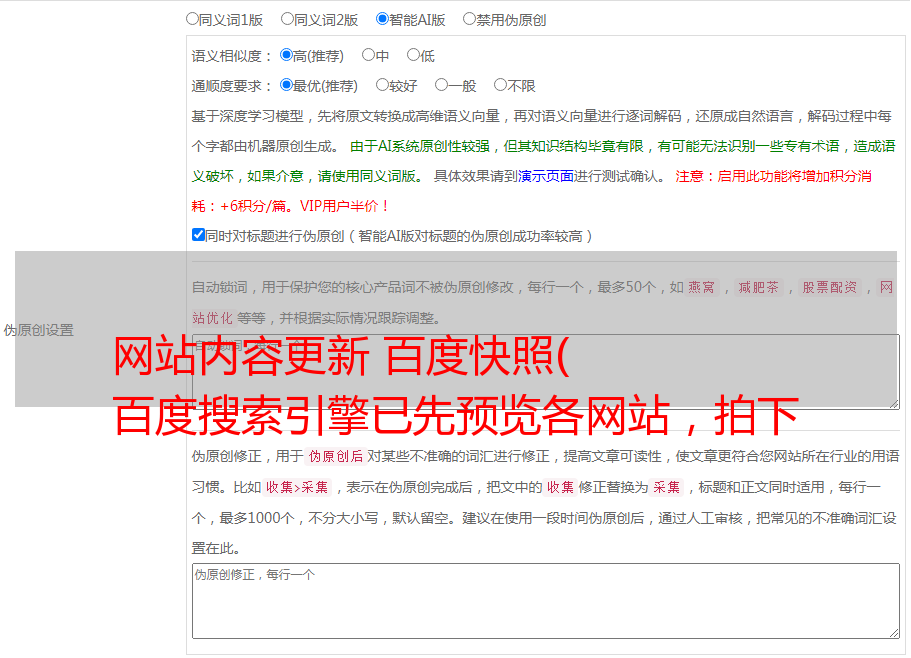Set 通顺度要求 to 最优(推荐)
The width and height of the screenshot is (911, 658).
(x=286, y=86)
